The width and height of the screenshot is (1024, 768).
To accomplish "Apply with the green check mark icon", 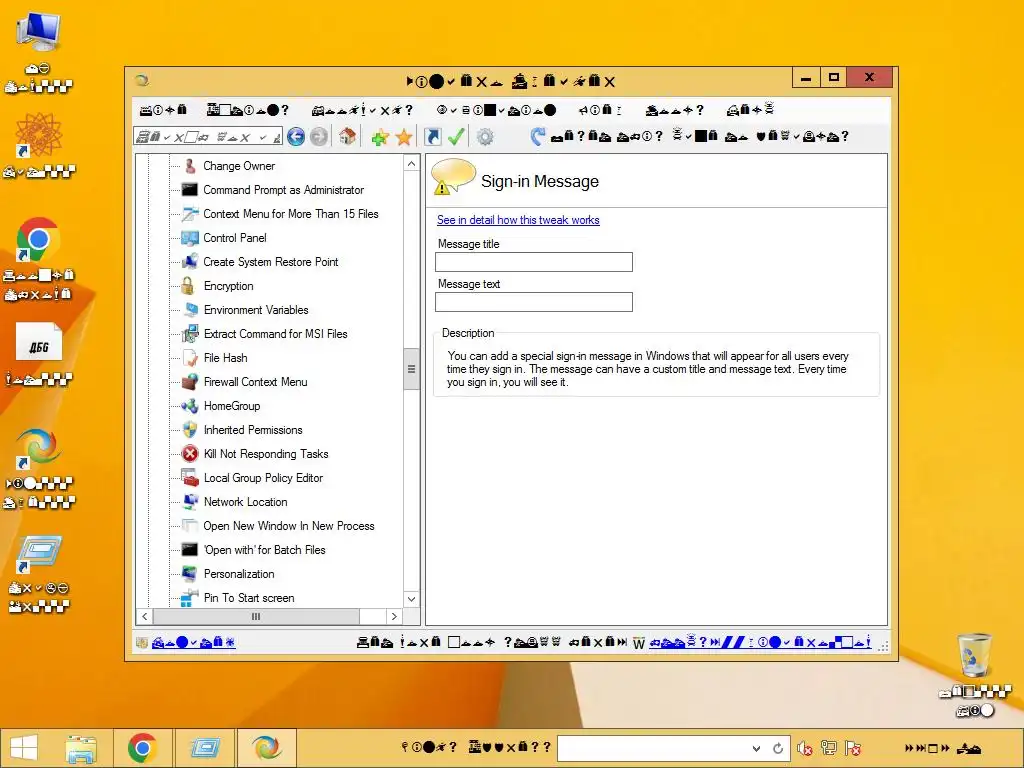I will point(456,136).
